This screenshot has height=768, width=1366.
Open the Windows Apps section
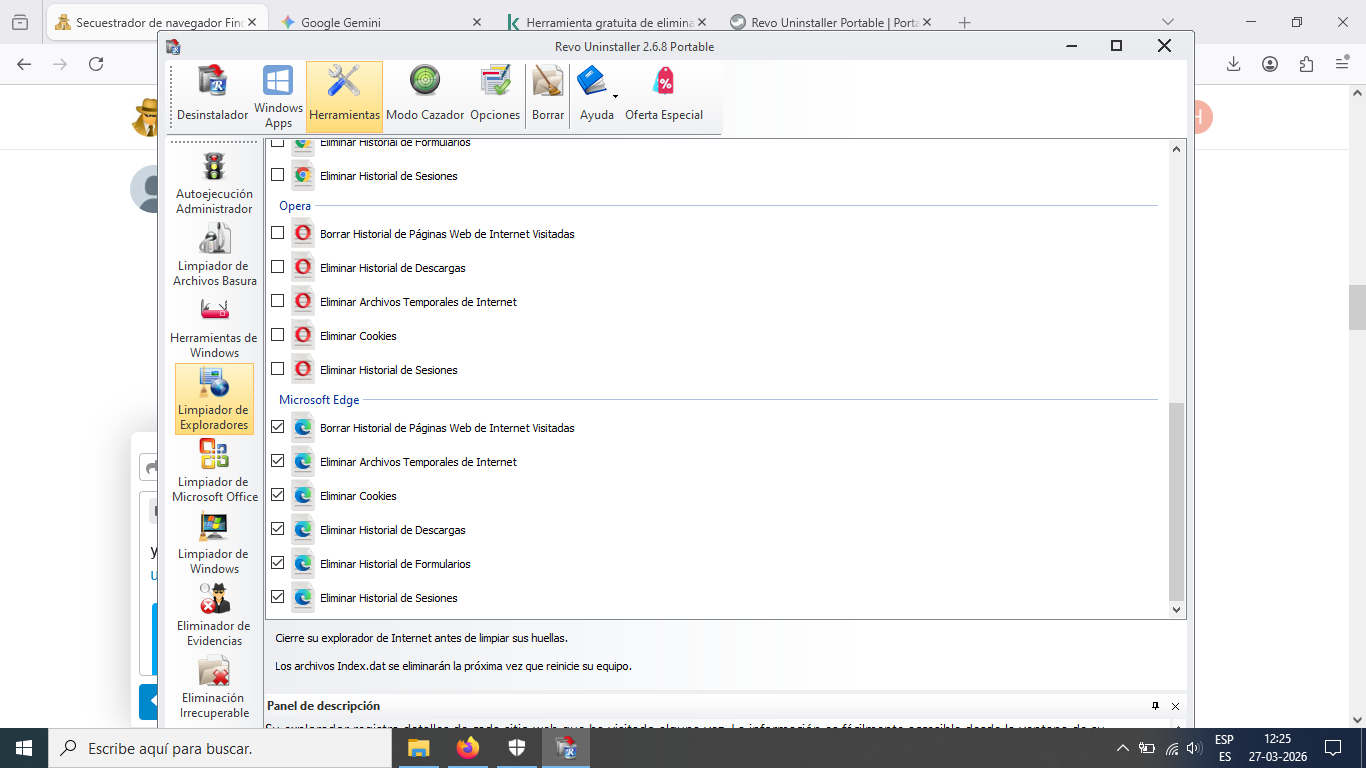pyautogui.click(x=278, y=96)
